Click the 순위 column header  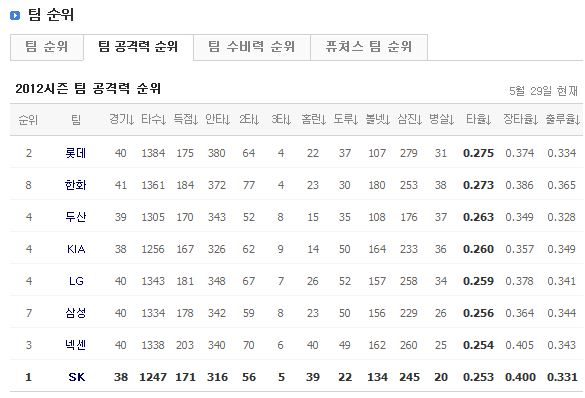pyautogui.click(x=28, y=120)
